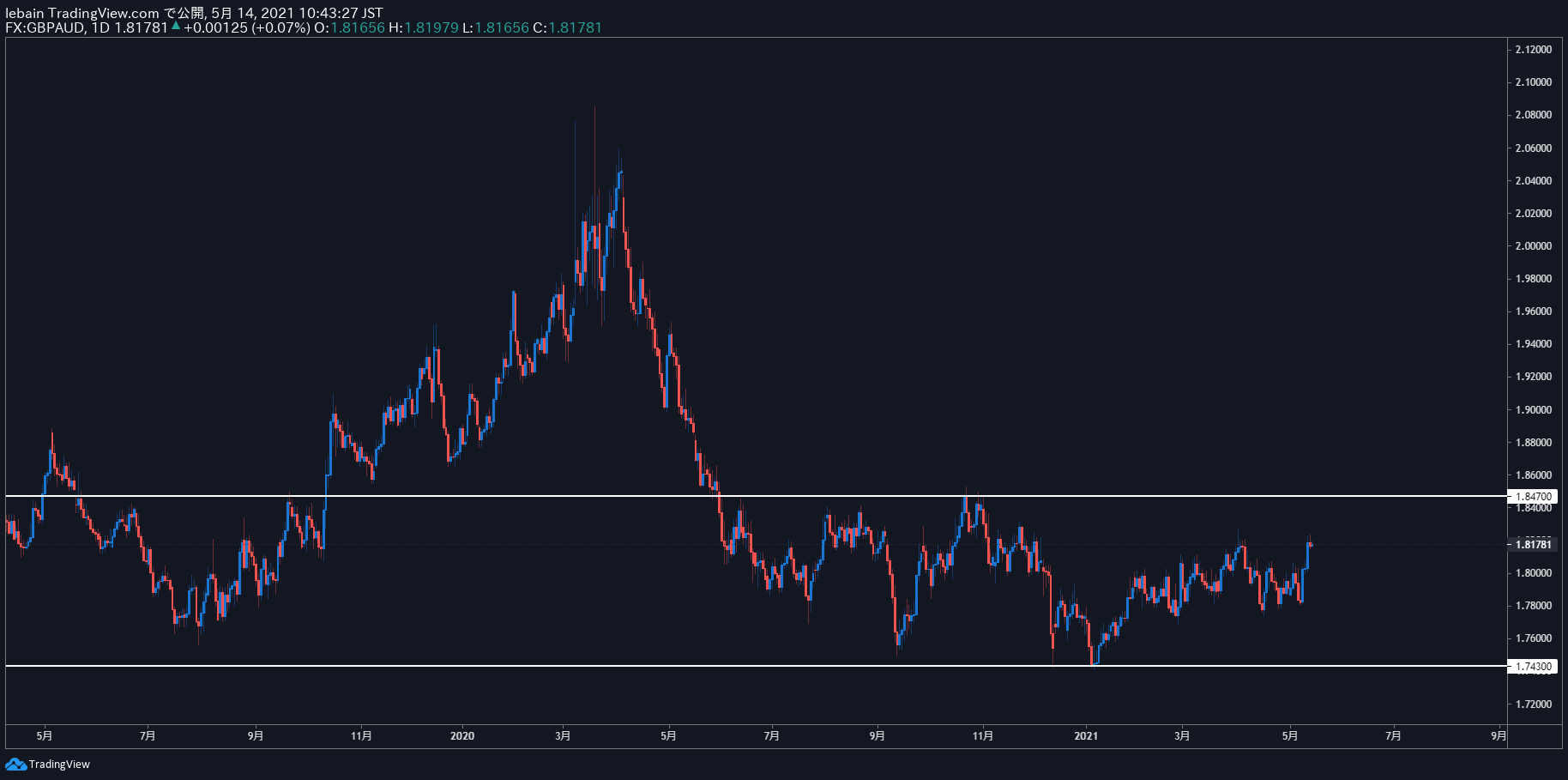1568x780 pixels.
Task: Click the change value +0.00125 (+0.07%)
Action: pyautogui.click(x=247, y=27)
